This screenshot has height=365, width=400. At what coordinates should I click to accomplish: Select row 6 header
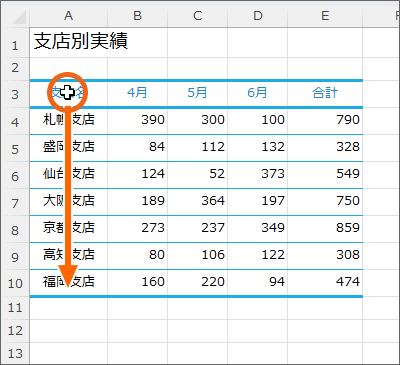coord(15,175)
